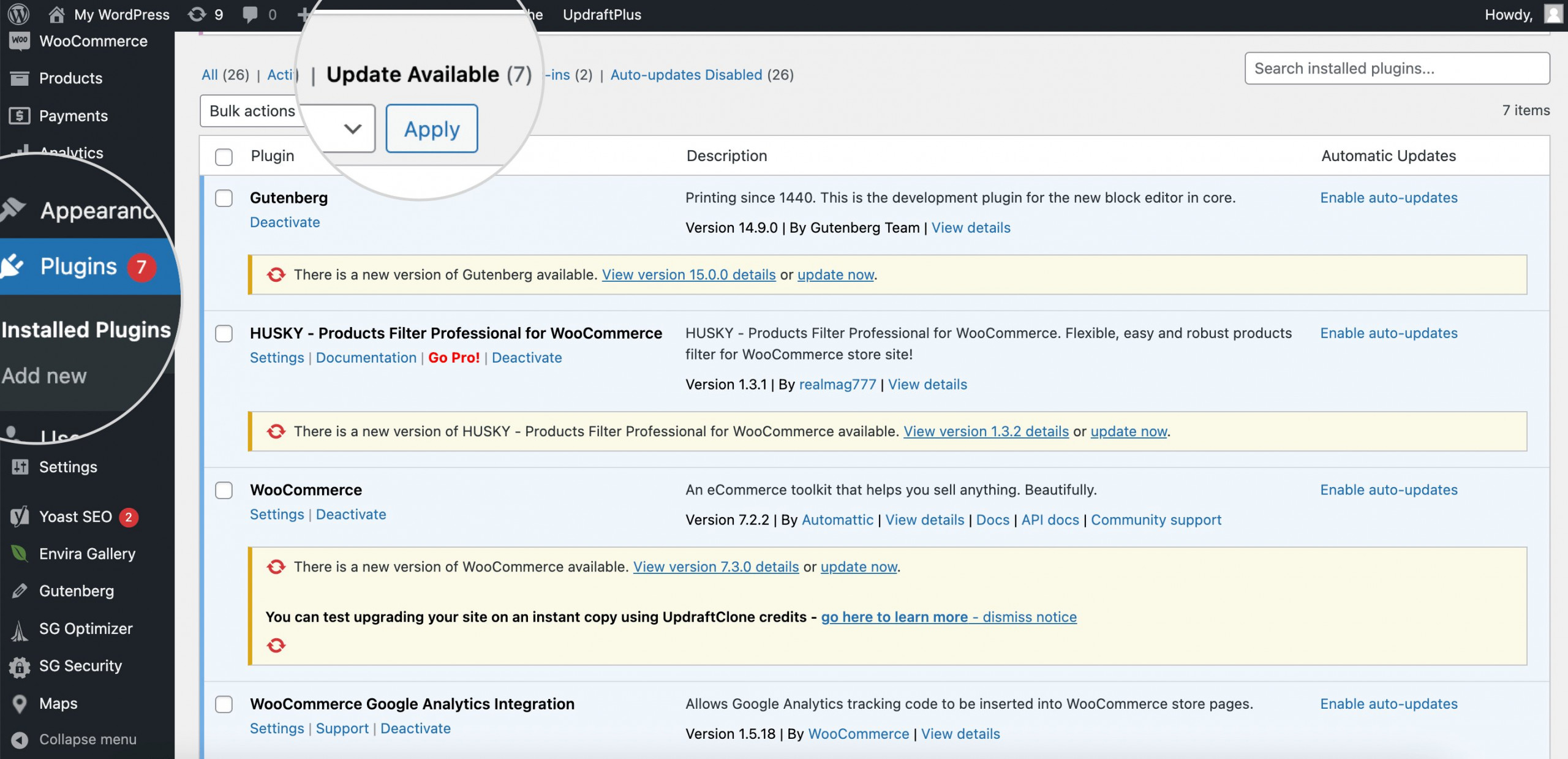
Task: Check the WooCommerce Google Analytics Integration checkbox
Action: point(224,704)
